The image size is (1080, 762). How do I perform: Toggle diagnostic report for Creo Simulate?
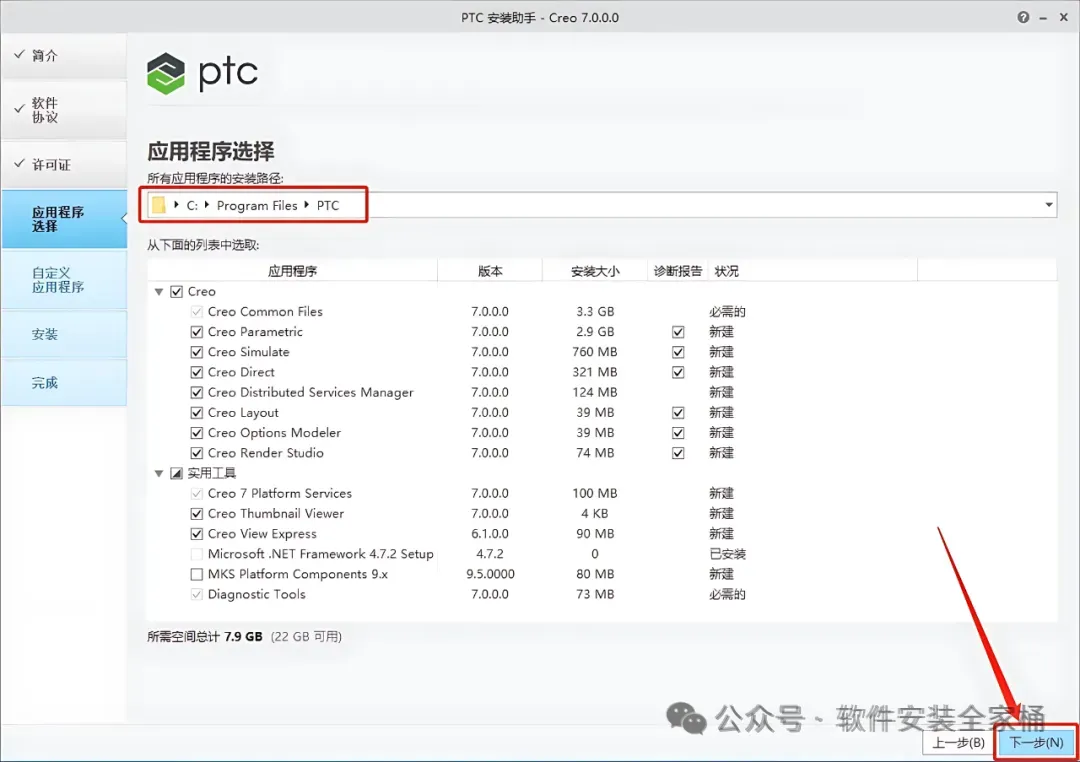pyautogui.click(x=678, y=352)
